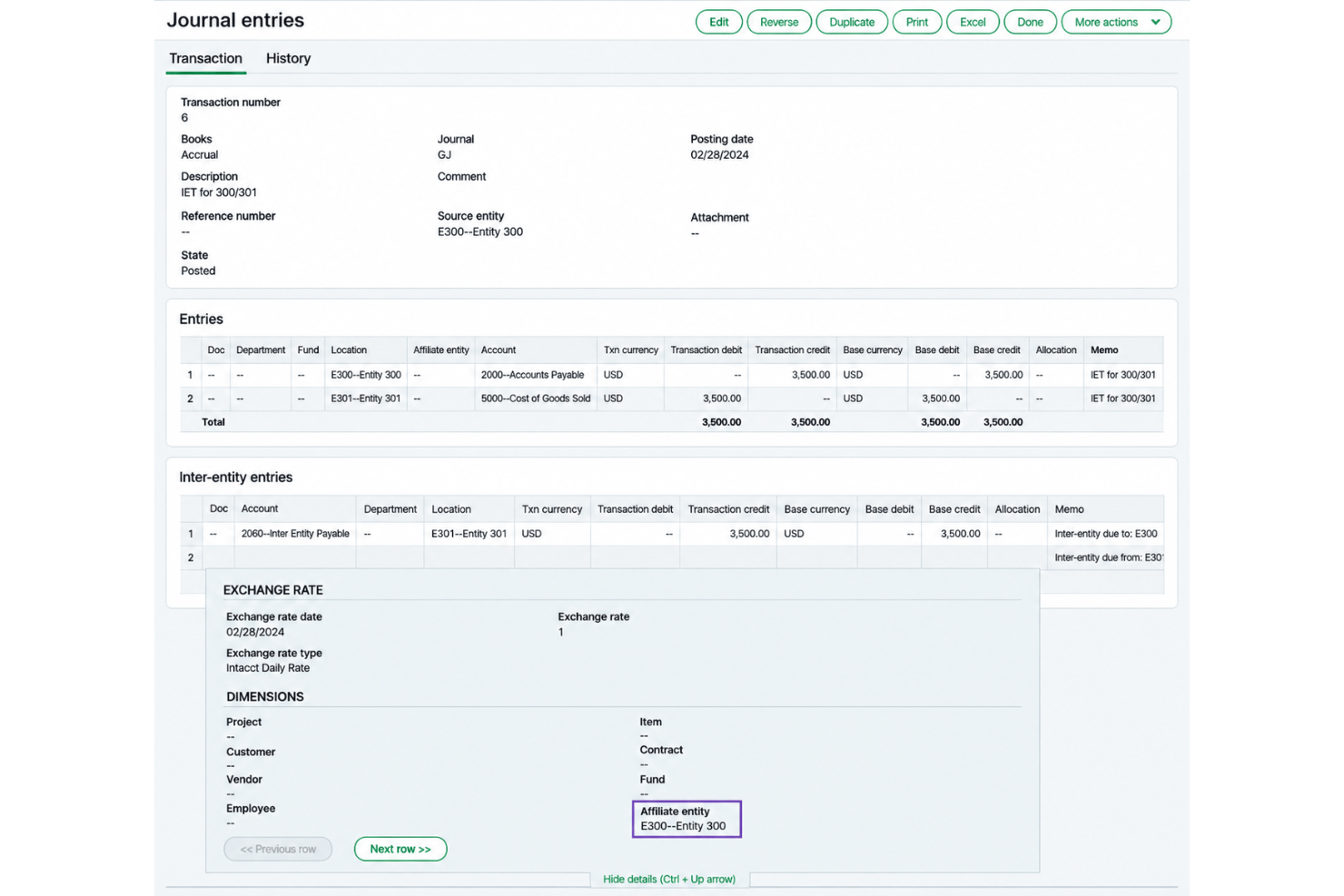Click Transaction credit header in Inter-entity table
The width and height of the screenshot is (1344, 896).
coord(728,508)
